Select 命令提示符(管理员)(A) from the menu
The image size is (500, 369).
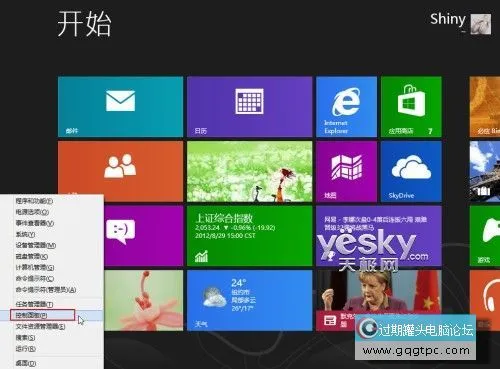(x=46, y=290)
